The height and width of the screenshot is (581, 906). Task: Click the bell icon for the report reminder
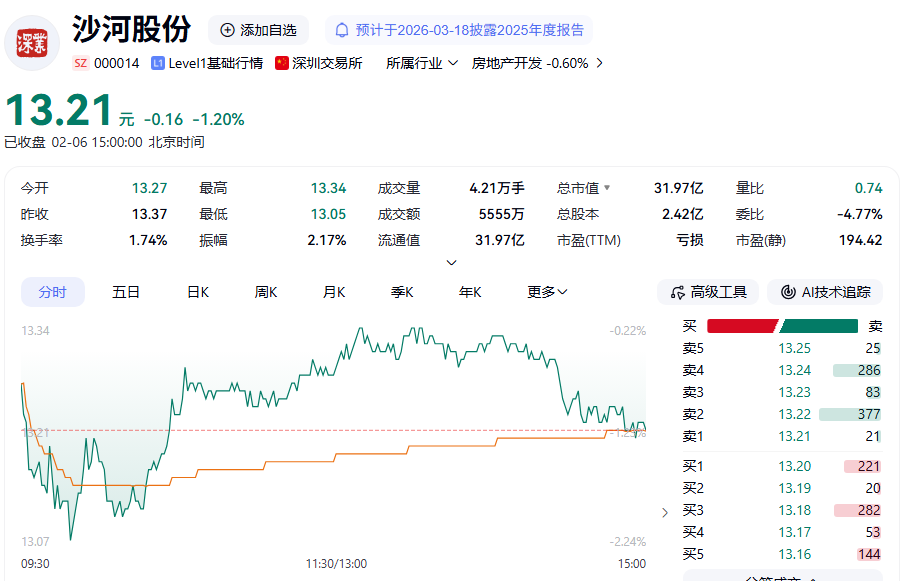[x=343, y=30]
